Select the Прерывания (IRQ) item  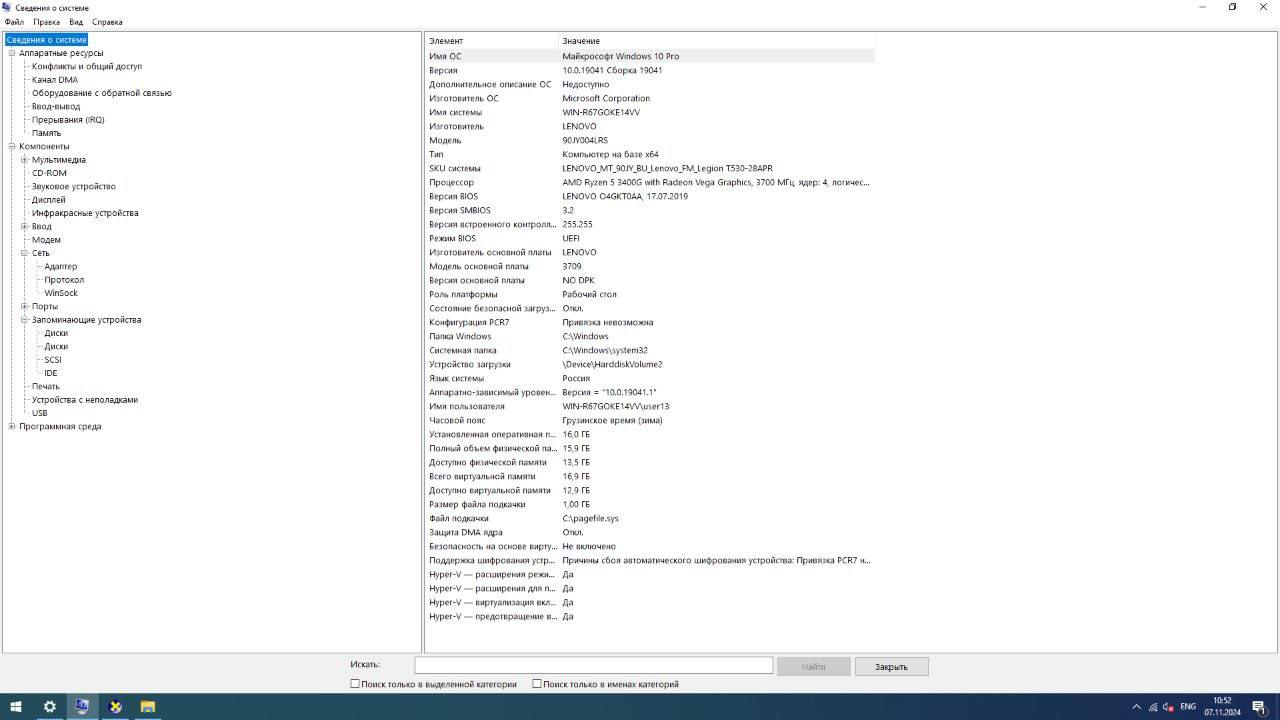click(x=68, y=120)
